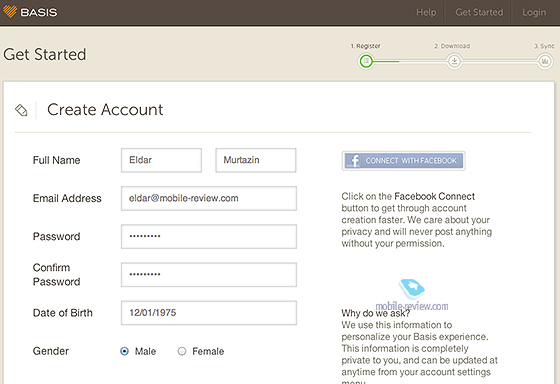Choose the Male gender option

pos(124,351)
